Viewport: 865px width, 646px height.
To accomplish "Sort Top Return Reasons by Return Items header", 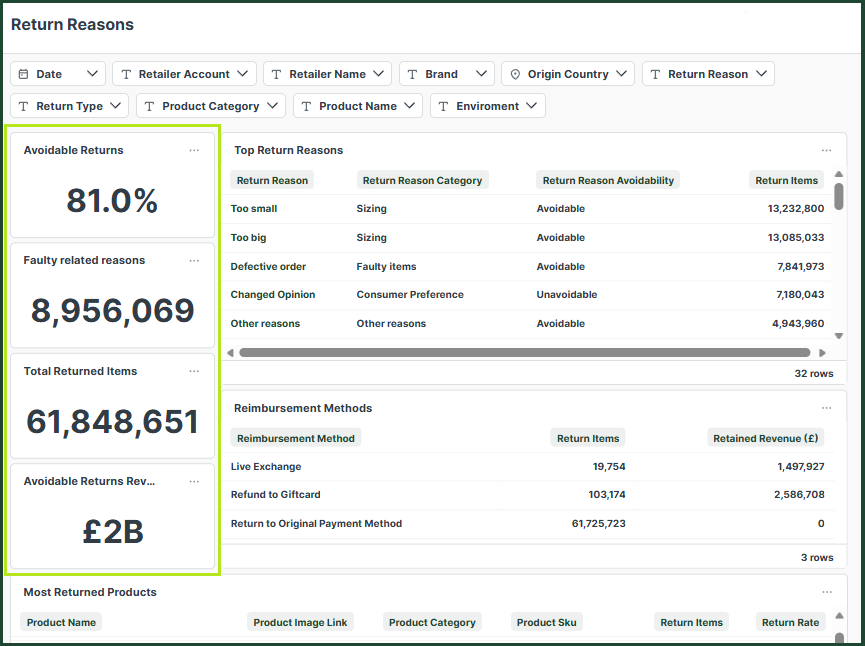I will tap(786, 180).
